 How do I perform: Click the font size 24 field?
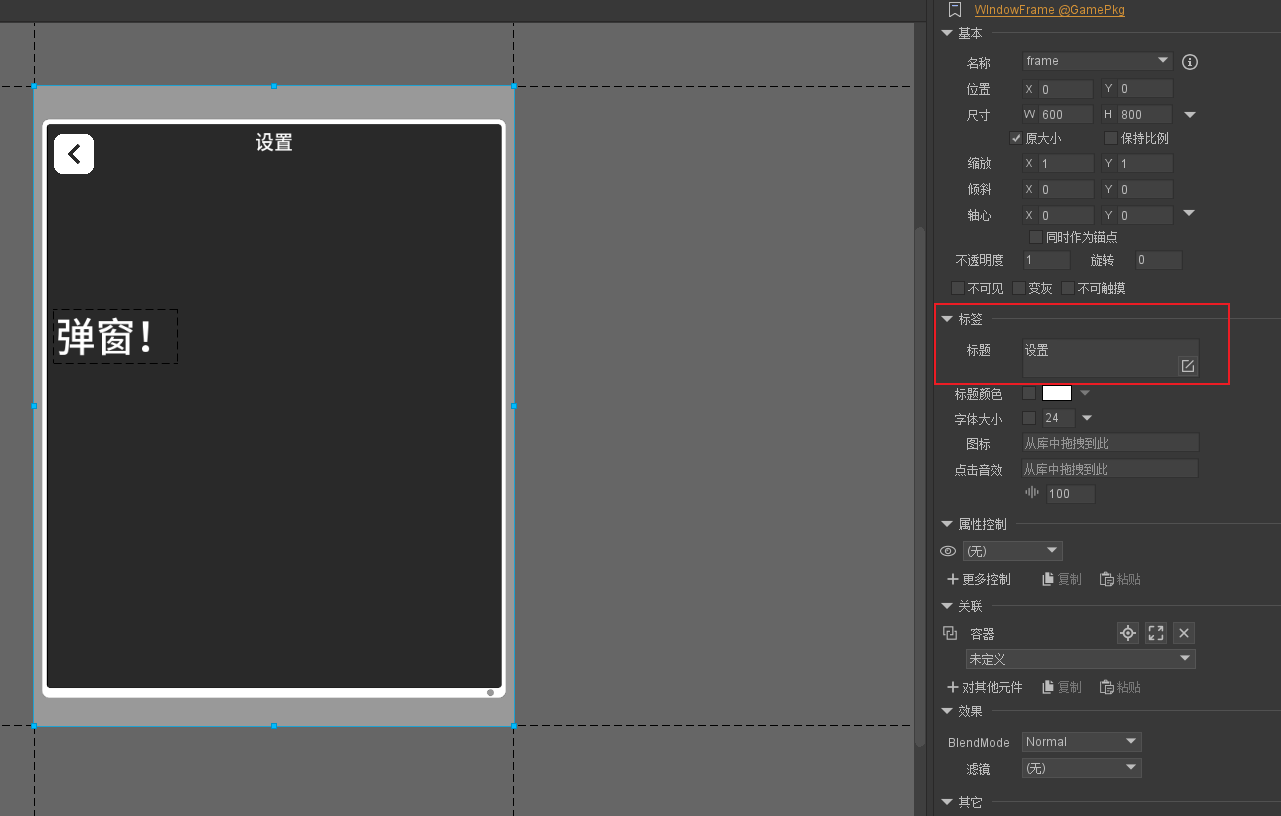pyautogui.click(x=1058, y=418)
